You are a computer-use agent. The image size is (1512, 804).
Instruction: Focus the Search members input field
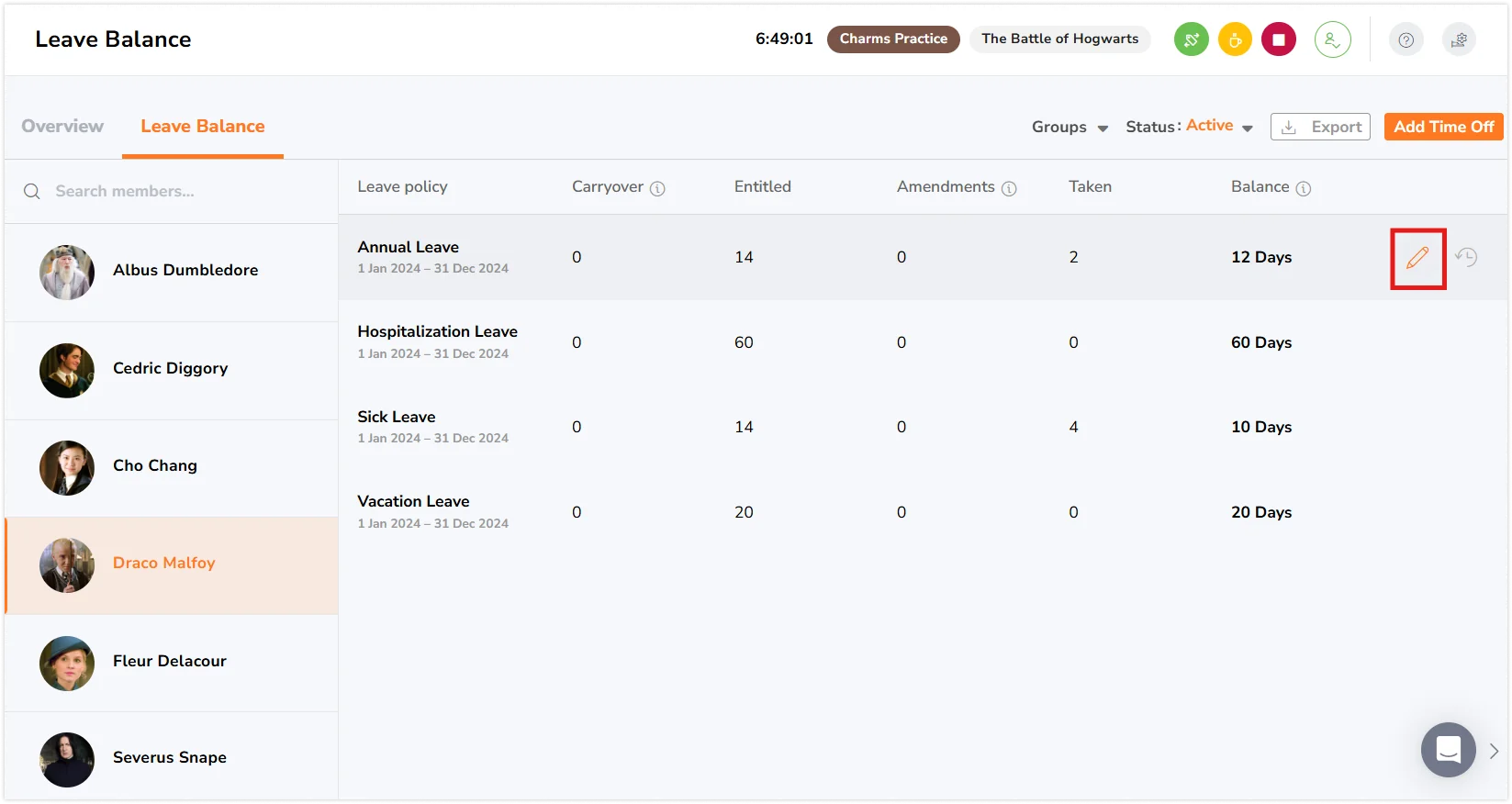(x=172, y=191)
